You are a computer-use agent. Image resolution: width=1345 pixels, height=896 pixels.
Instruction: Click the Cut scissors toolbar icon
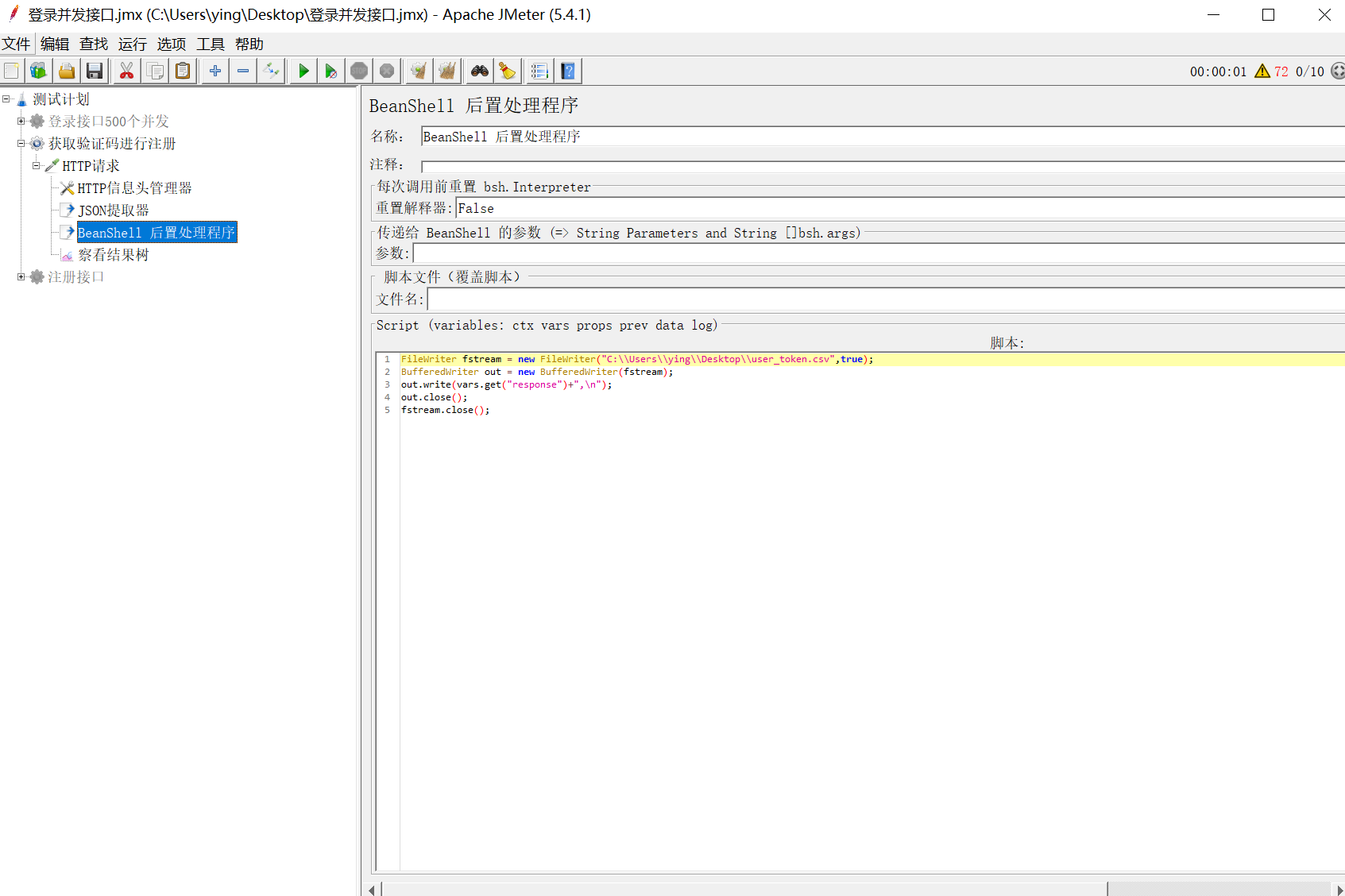(x=126, y=71)
